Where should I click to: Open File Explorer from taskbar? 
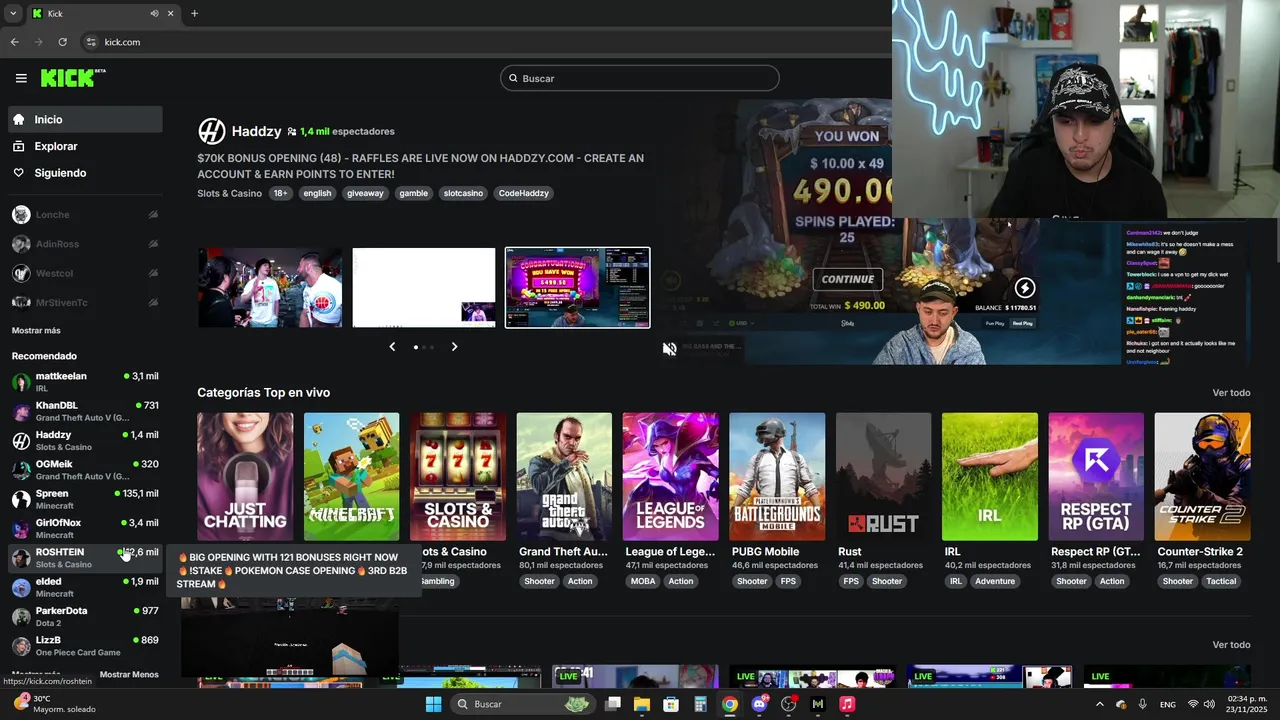642,704
